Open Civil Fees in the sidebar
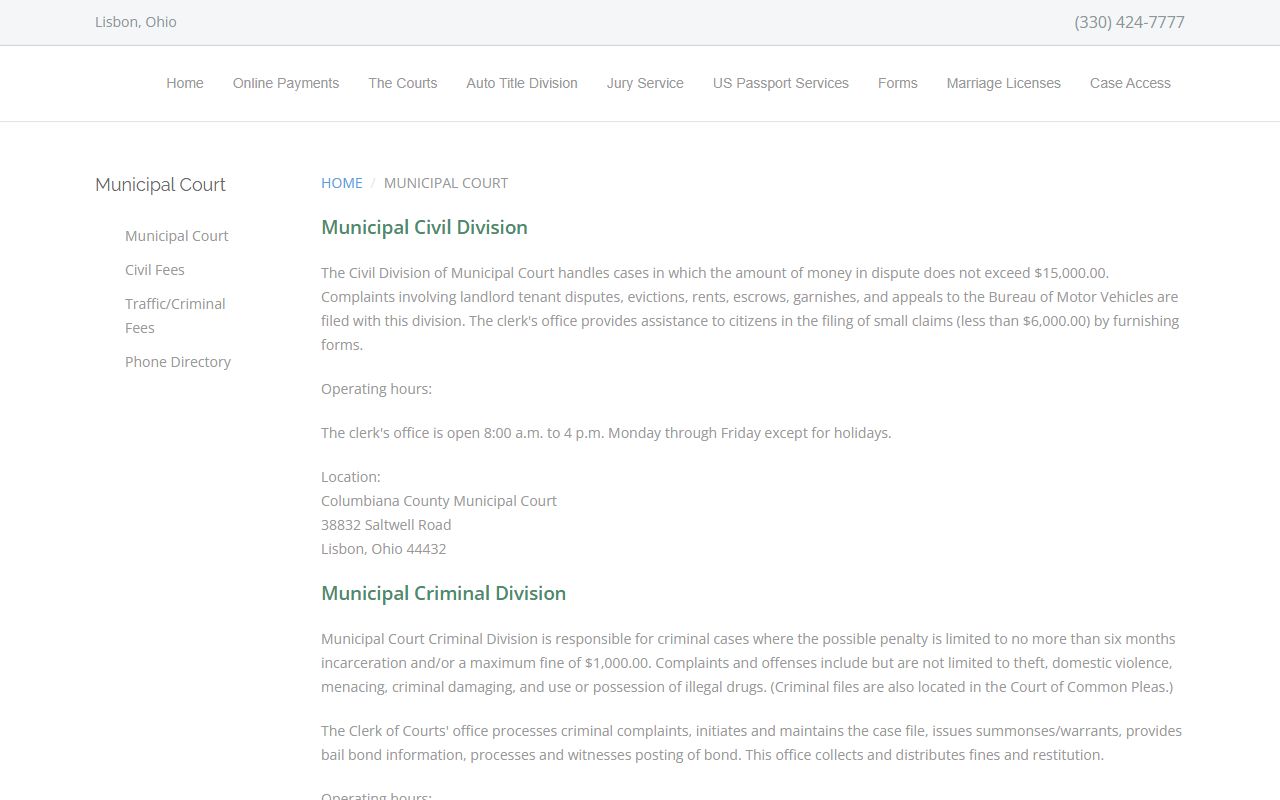 pos(154,270)
